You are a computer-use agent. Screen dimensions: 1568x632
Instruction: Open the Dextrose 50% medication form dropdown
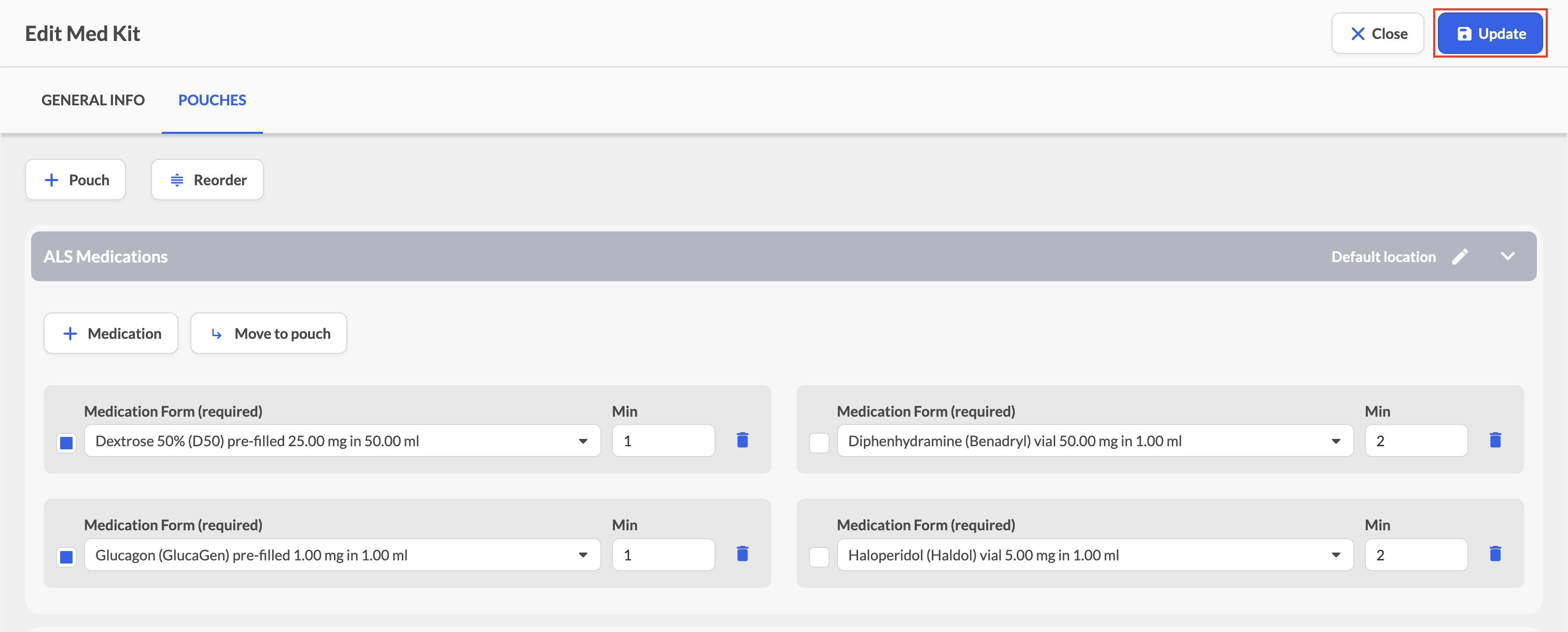342,441
